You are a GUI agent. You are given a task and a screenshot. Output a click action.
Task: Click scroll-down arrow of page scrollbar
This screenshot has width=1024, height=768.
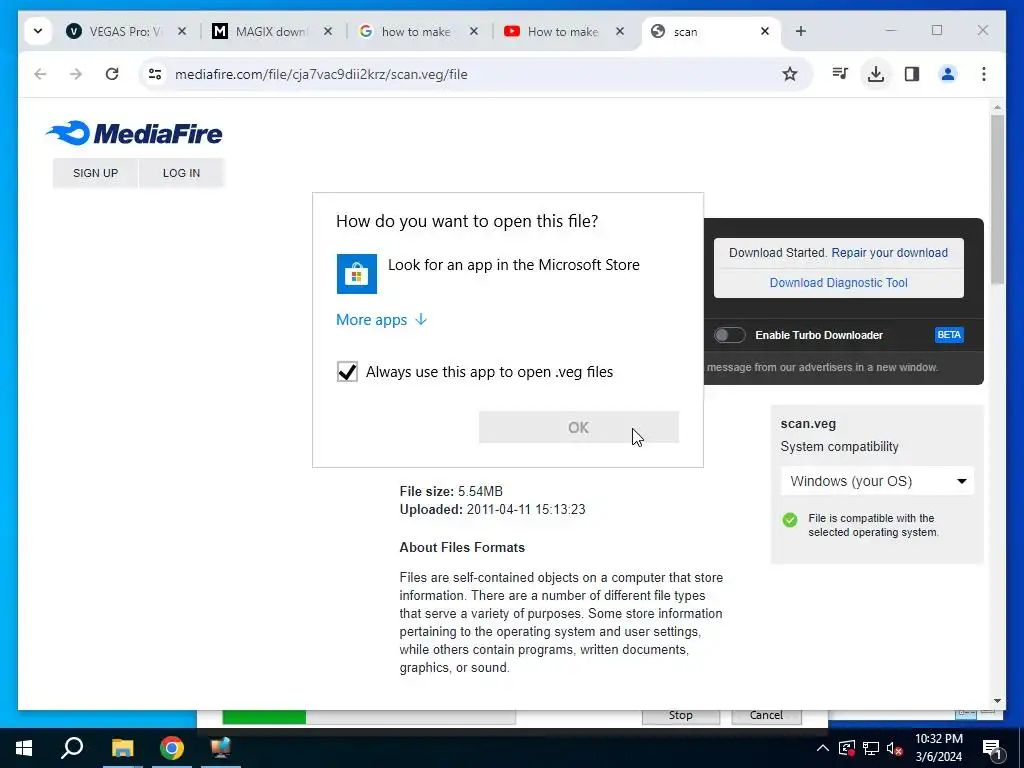[x=997, y=701]
